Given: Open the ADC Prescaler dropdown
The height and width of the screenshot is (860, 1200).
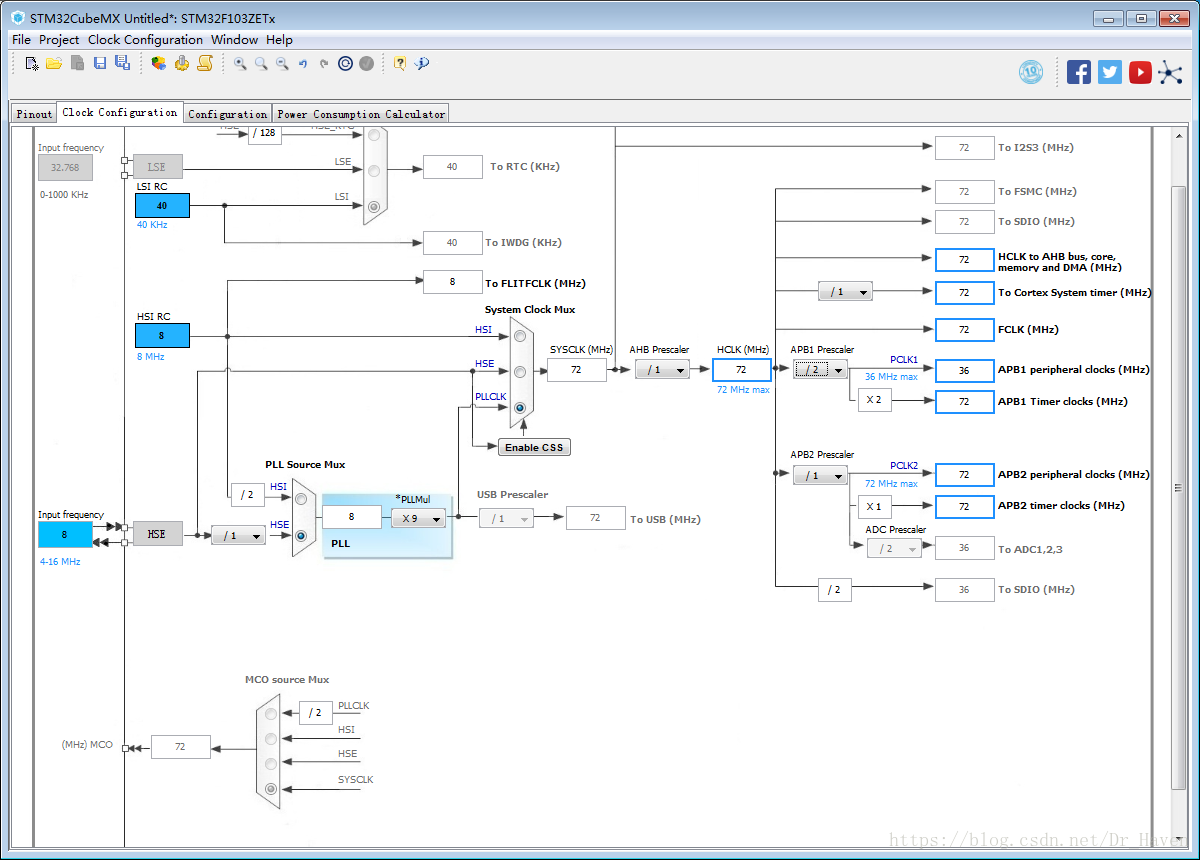Looking at the screenshot, I should click(894, 548).
